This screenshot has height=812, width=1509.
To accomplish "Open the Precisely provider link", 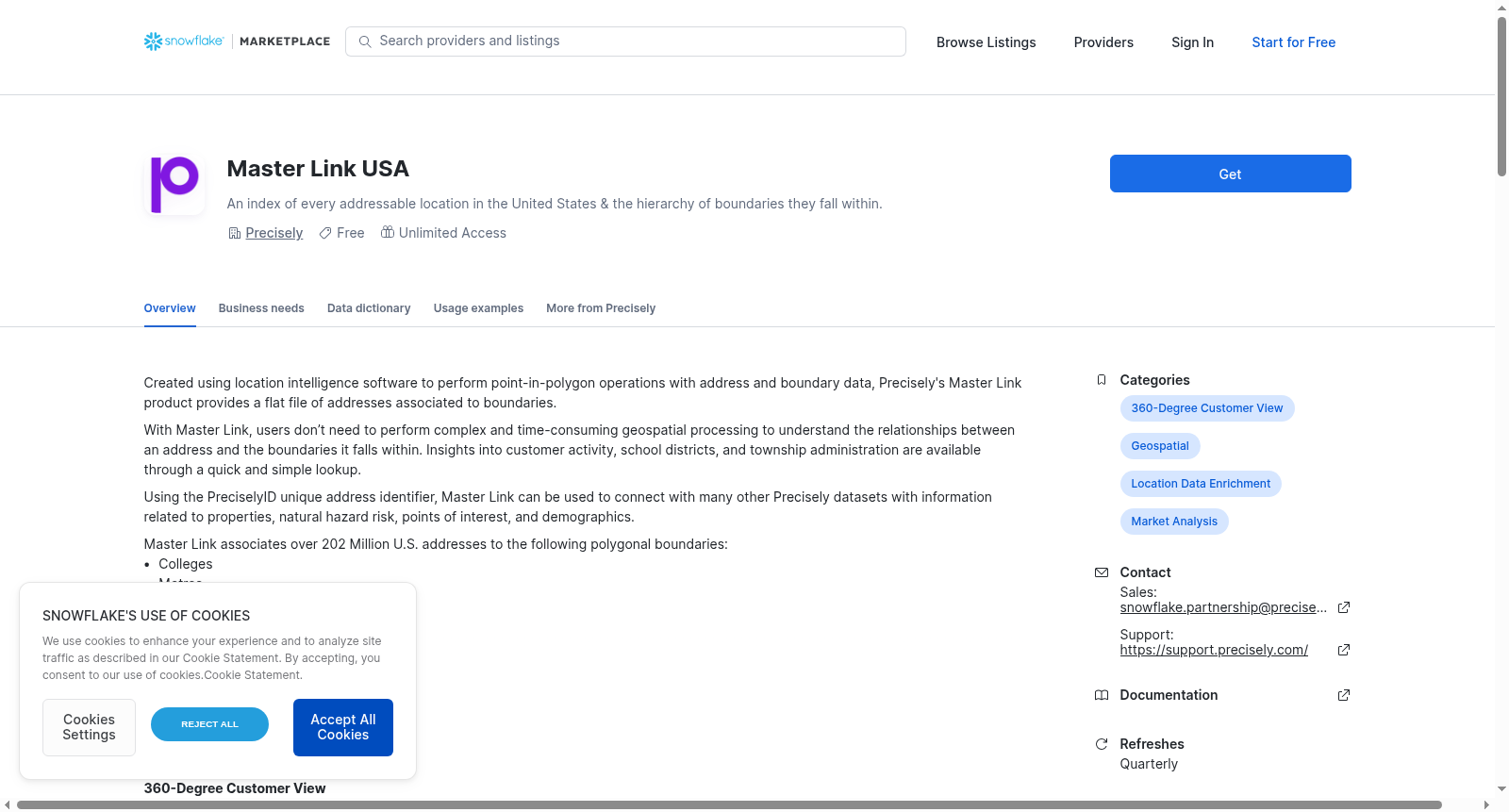I will [274, 233].
